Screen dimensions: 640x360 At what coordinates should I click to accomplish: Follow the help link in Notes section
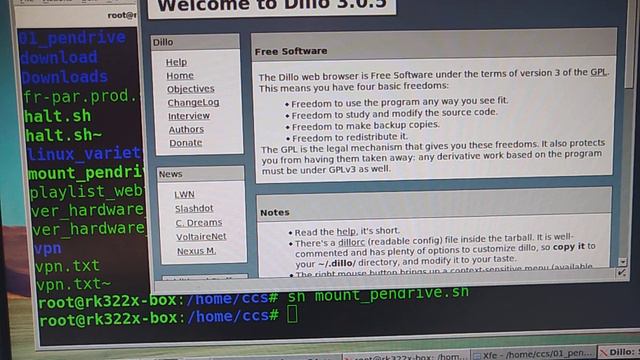click(346, 231)
